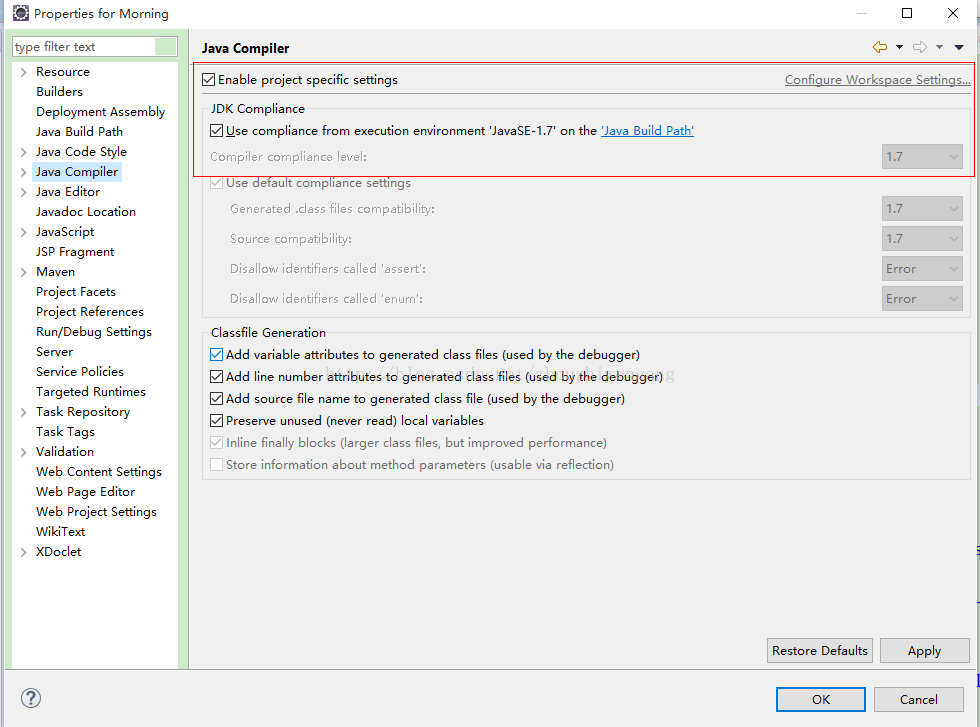The height and width of the screenshot is (727, 980).
Task: Expand the XDoclet node
Action: tap(23, 552)
